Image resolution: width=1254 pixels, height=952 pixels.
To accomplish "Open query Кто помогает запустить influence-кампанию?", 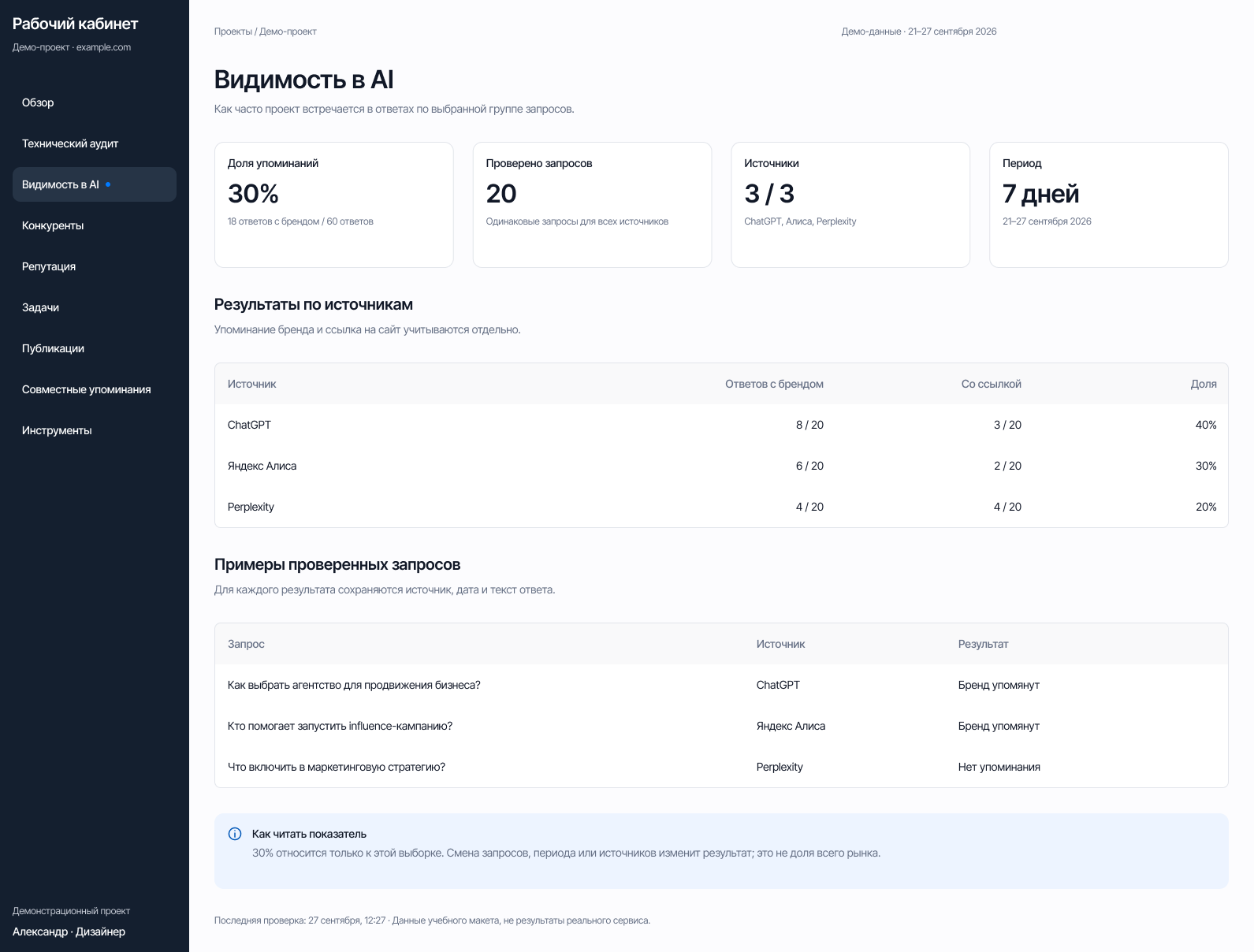I will click(x=340, y=726).
